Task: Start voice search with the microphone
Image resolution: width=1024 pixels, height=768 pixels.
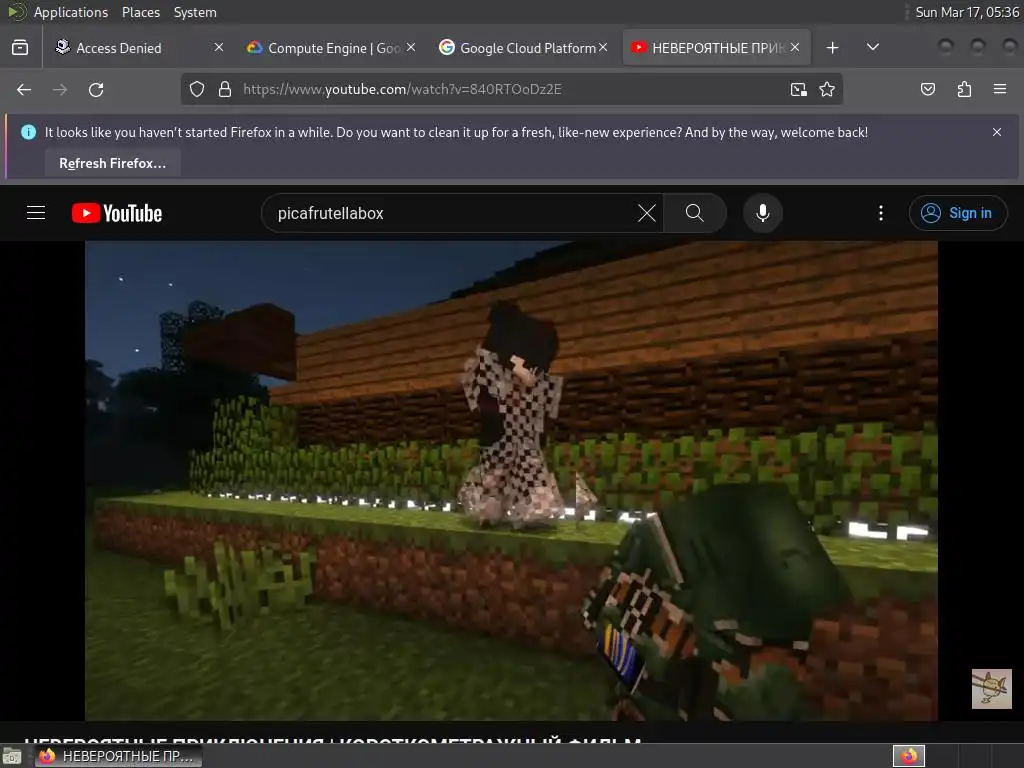Action: [x=763, y=213]
